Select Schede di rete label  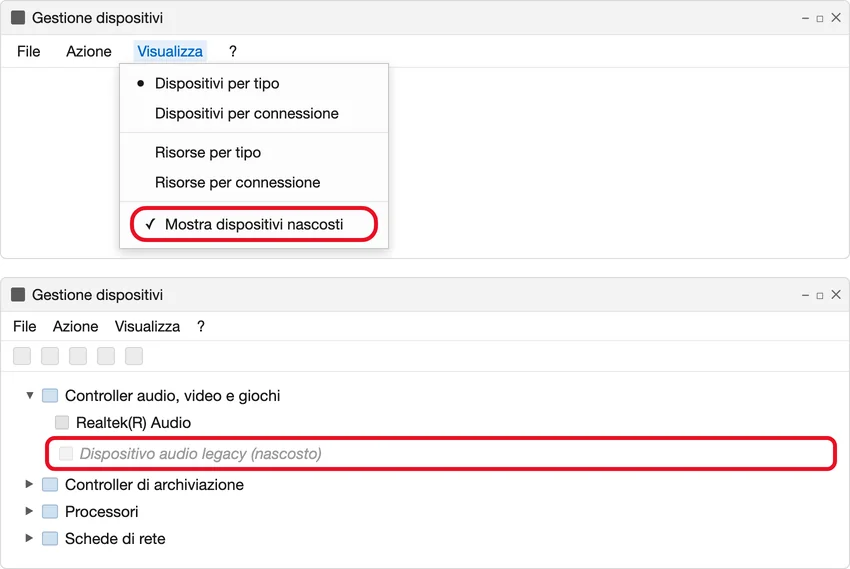point(115,539)
